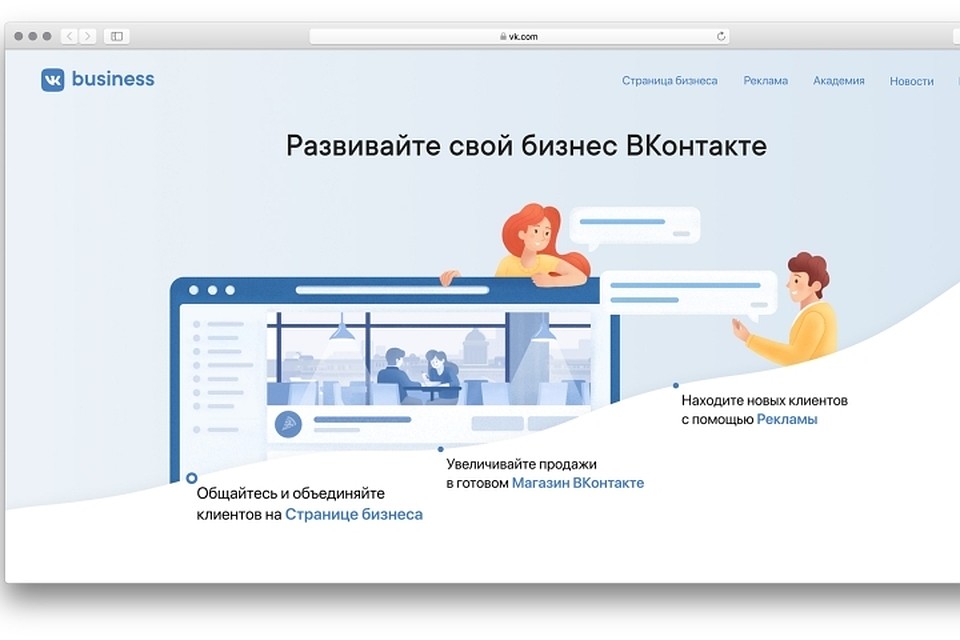Click the lock icon in address bar
The image size is (960, 640).
point(503,36)
